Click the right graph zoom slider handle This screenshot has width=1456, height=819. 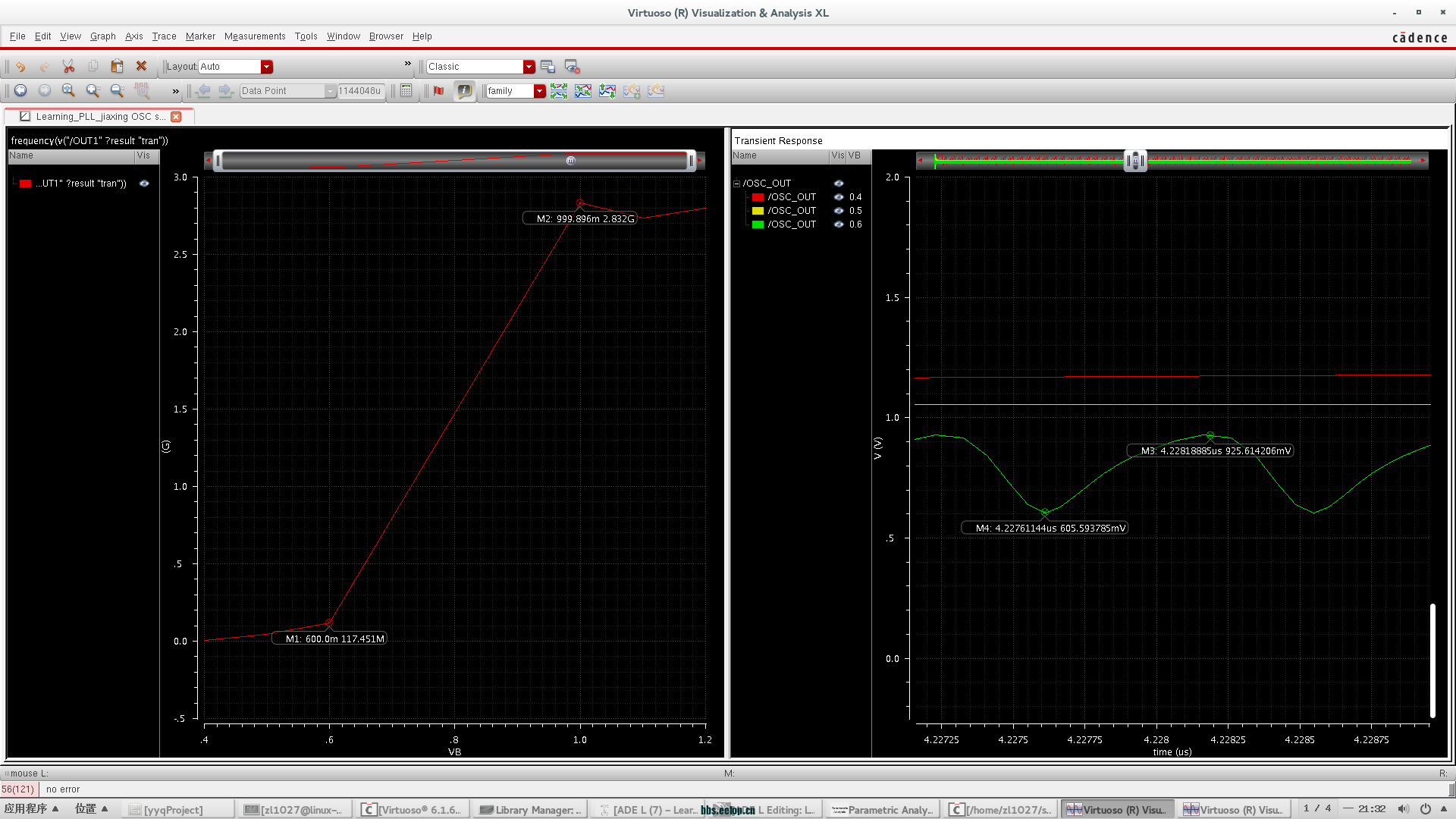point(1135,161)
